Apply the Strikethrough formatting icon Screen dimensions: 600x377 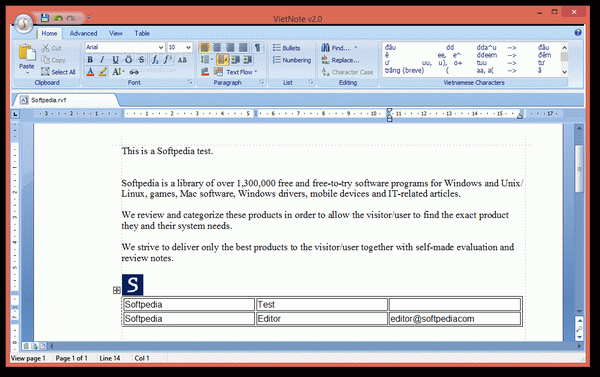click(141, 60)
